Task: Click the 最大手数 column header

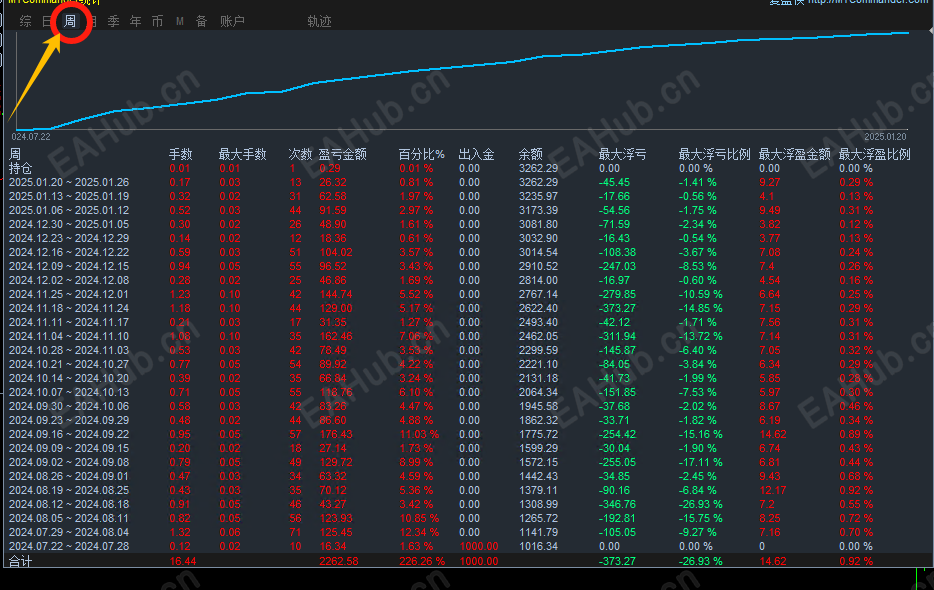Action: 242,154
